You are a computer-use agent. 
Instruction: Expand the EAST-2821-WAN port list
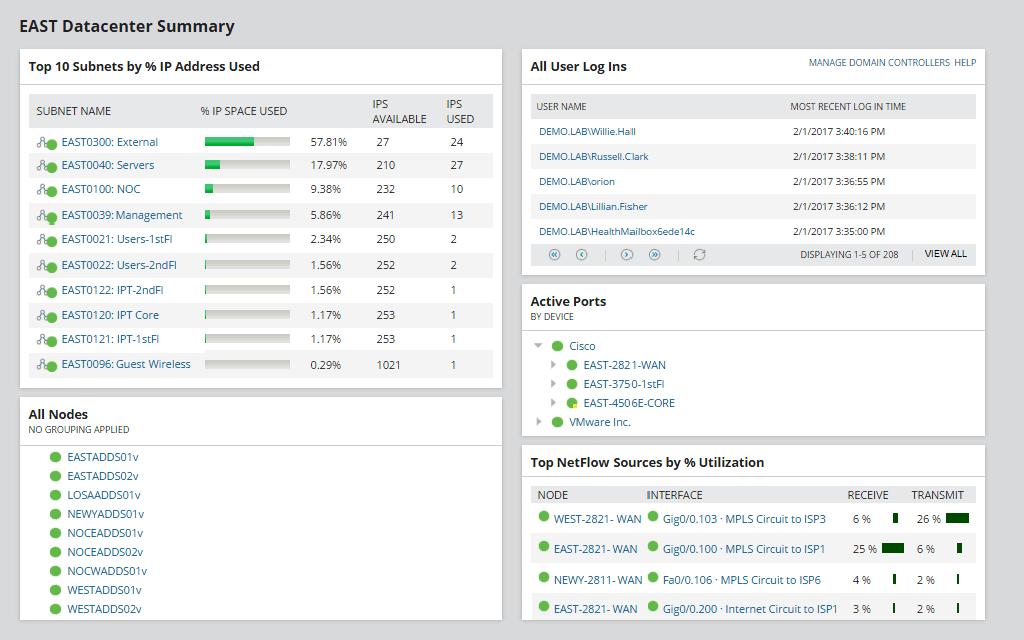(553, 365)
